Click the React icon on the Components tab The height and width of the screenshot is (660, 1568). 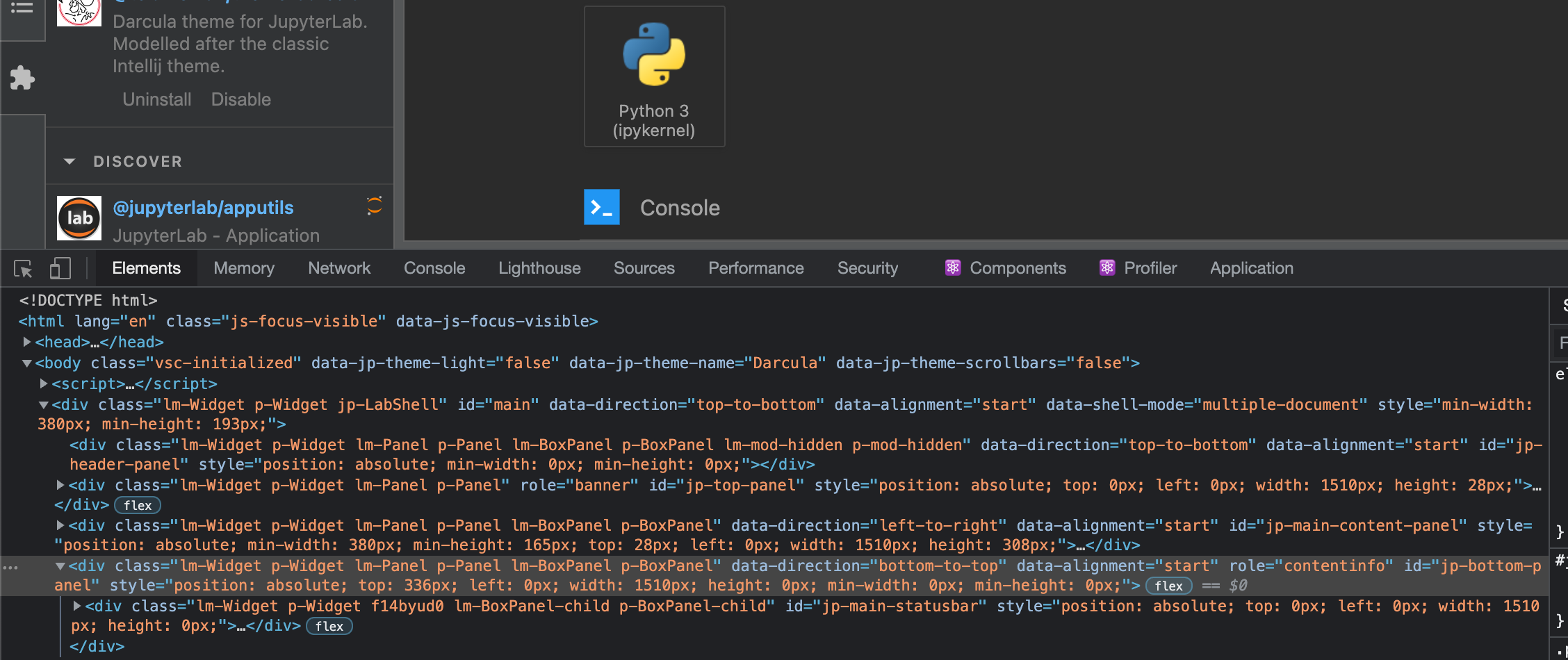pos(953,268)
